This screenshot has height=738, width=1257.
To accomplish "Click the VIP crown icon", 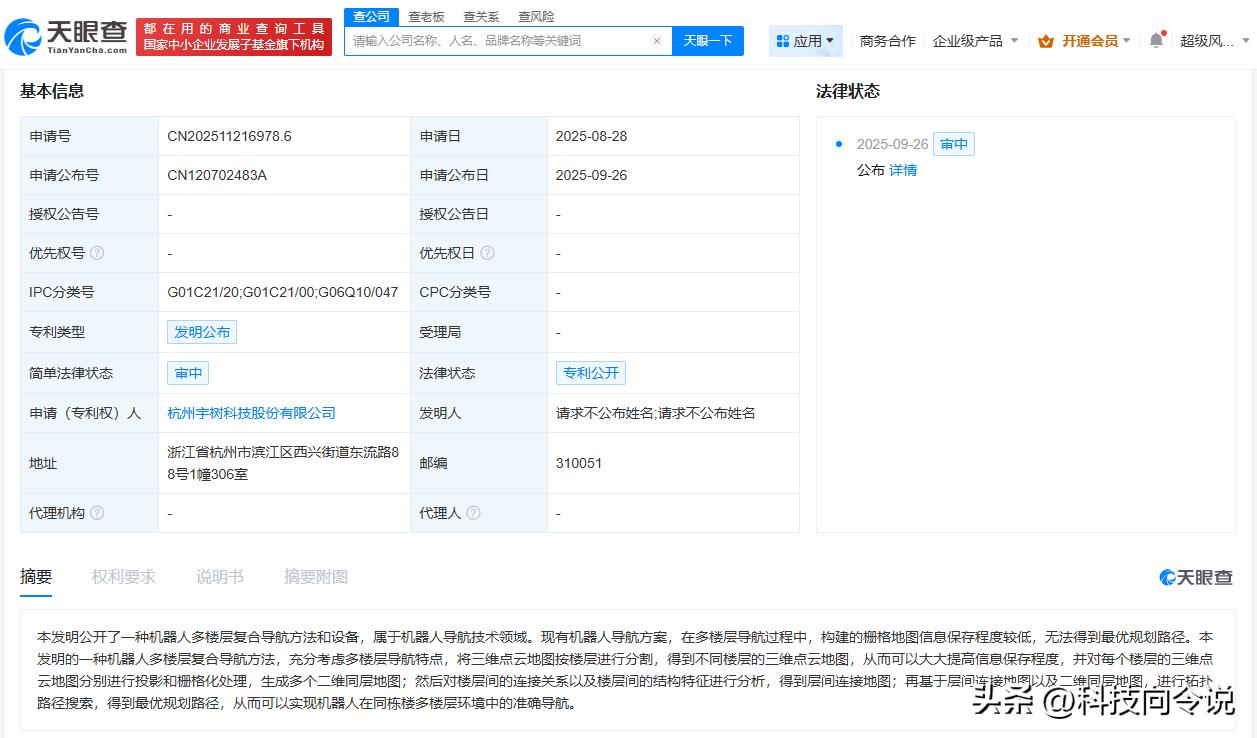I will [1046, 41].
